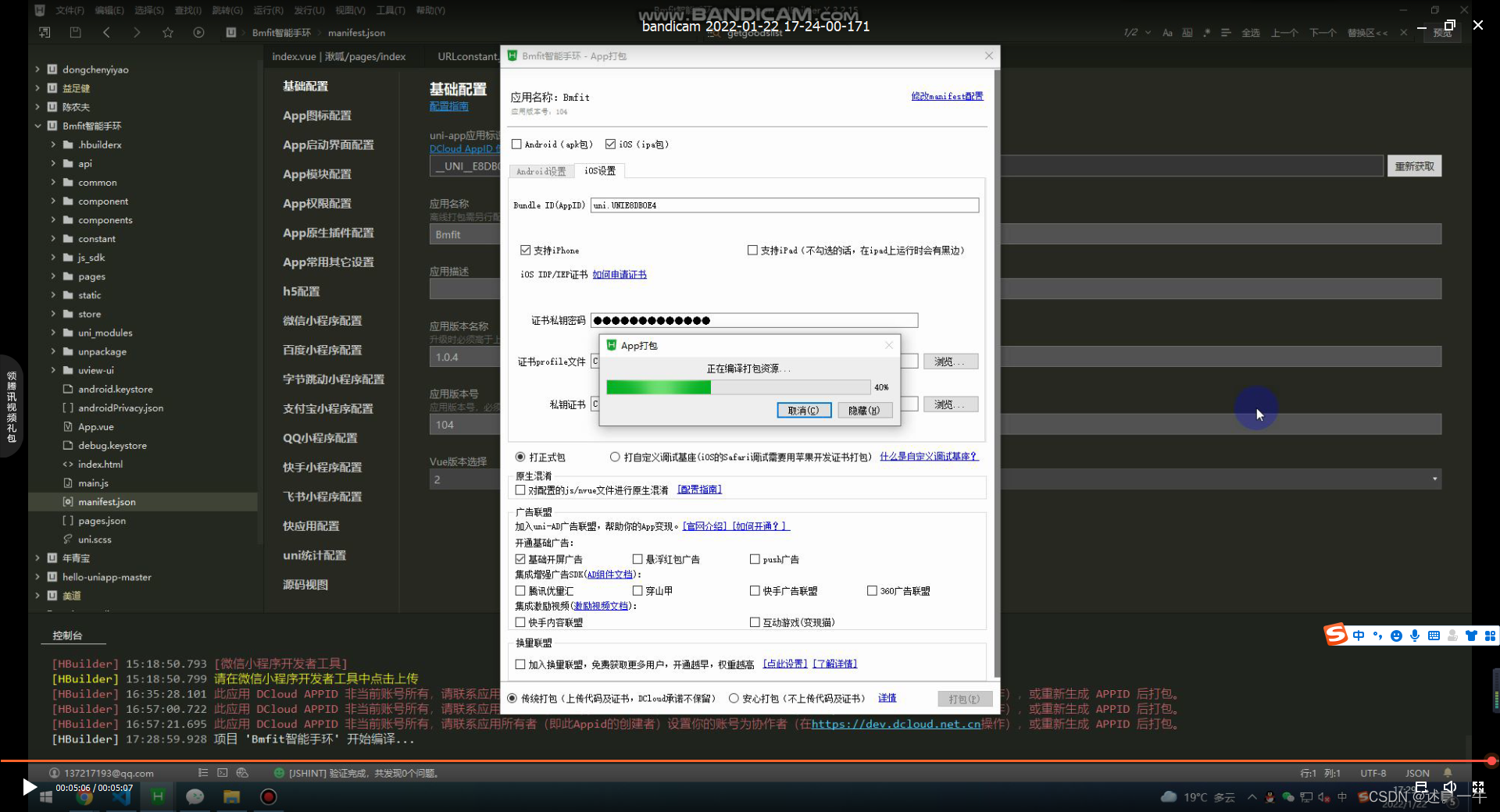Viewport: 1500px width, 812px height.
Task: Open Windows Start menu
Action: click(x=45, y=796)
